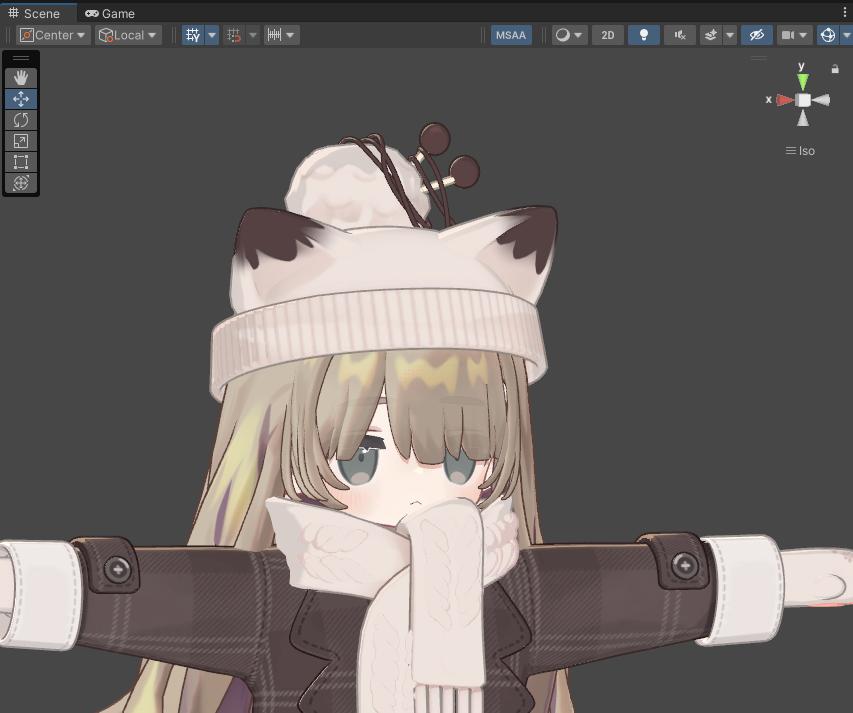Click the red X axis cone
853x713 pixels.
pos(784,100)
